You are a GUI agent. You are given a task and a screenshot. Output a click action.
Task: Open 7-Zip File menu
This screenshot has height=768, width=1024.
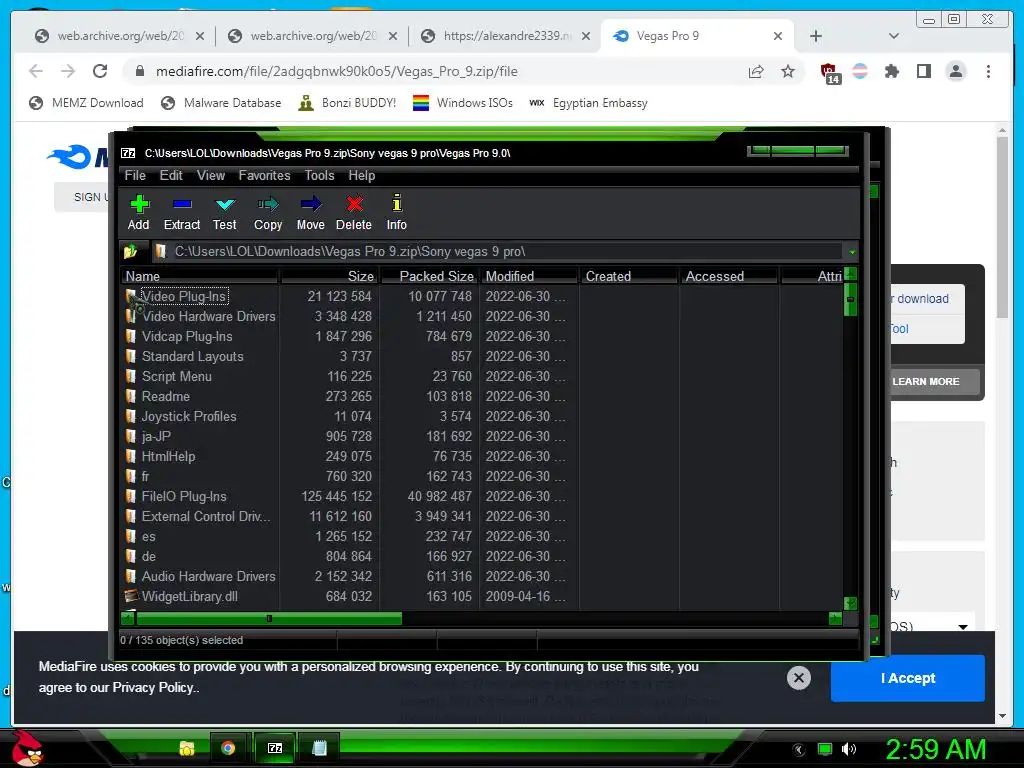tap(135, 176)
